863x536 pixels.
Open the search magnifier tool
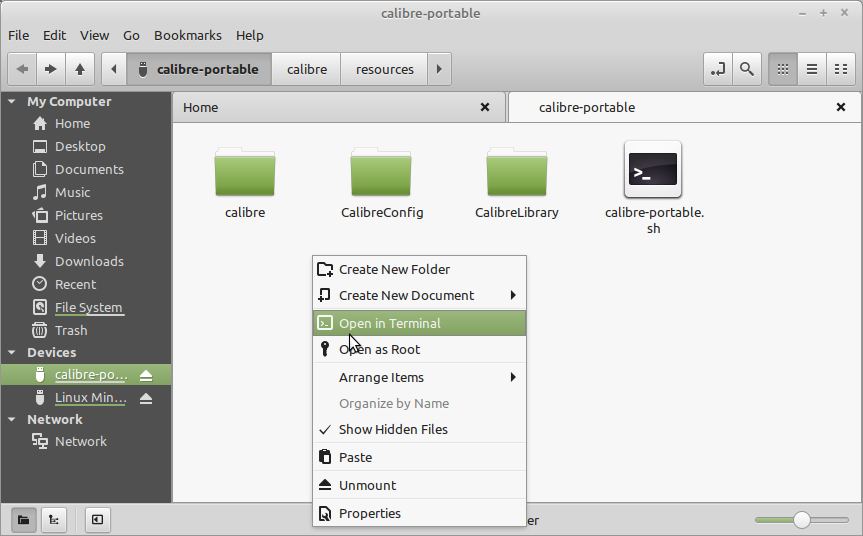pos(747,69)
